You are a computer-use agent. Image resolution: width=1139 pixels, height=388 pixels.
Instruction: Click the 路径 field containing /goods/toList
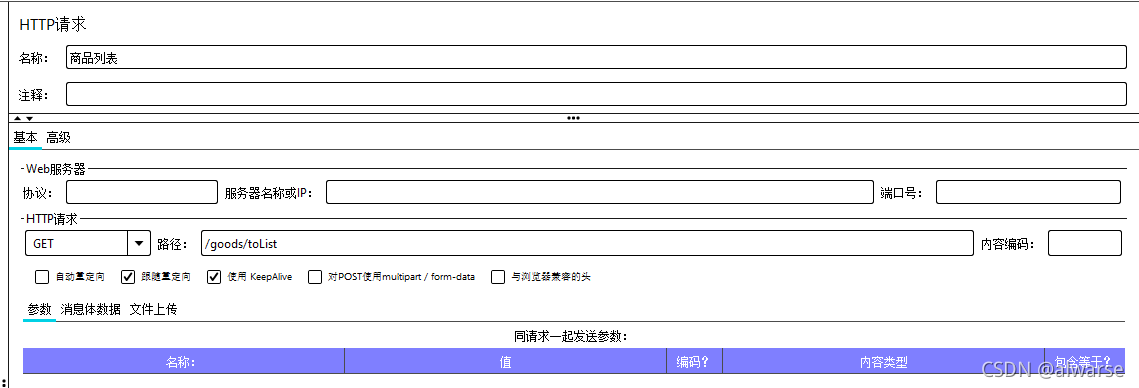click(586, 243)
